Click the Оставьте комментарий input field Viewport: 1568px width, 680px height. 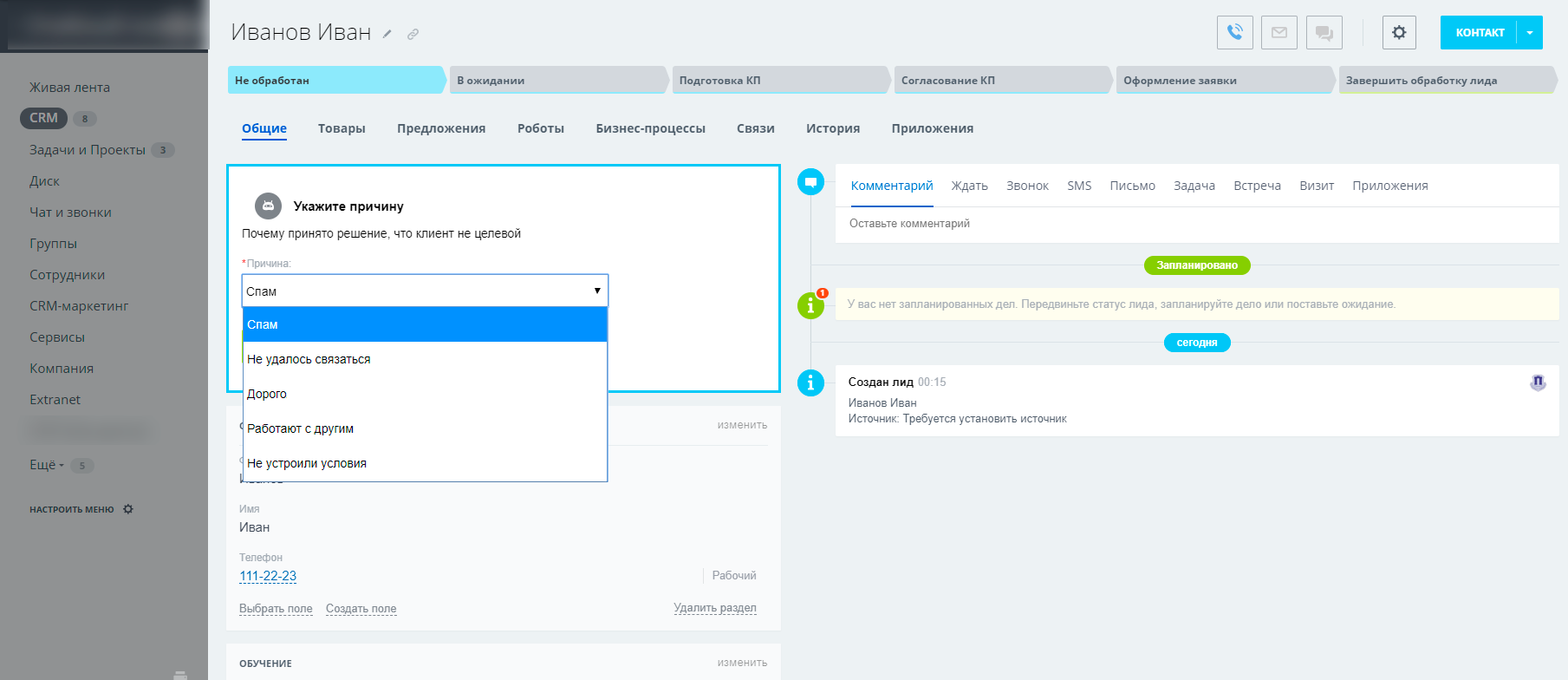click(x=1196, y=224)
